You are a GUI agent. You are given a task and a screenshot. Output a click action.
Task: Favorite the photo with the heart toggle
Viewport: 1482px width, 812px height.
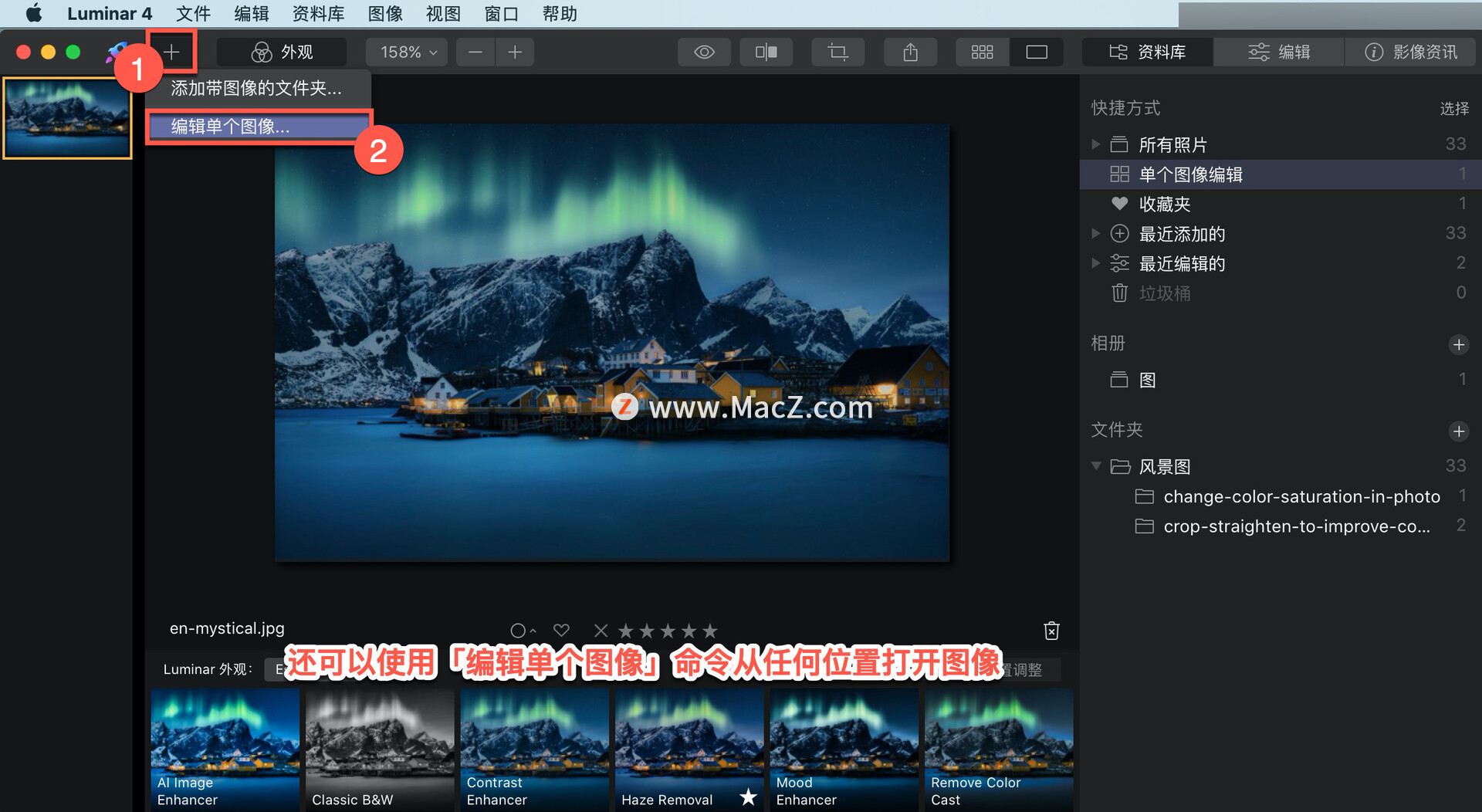561,630
